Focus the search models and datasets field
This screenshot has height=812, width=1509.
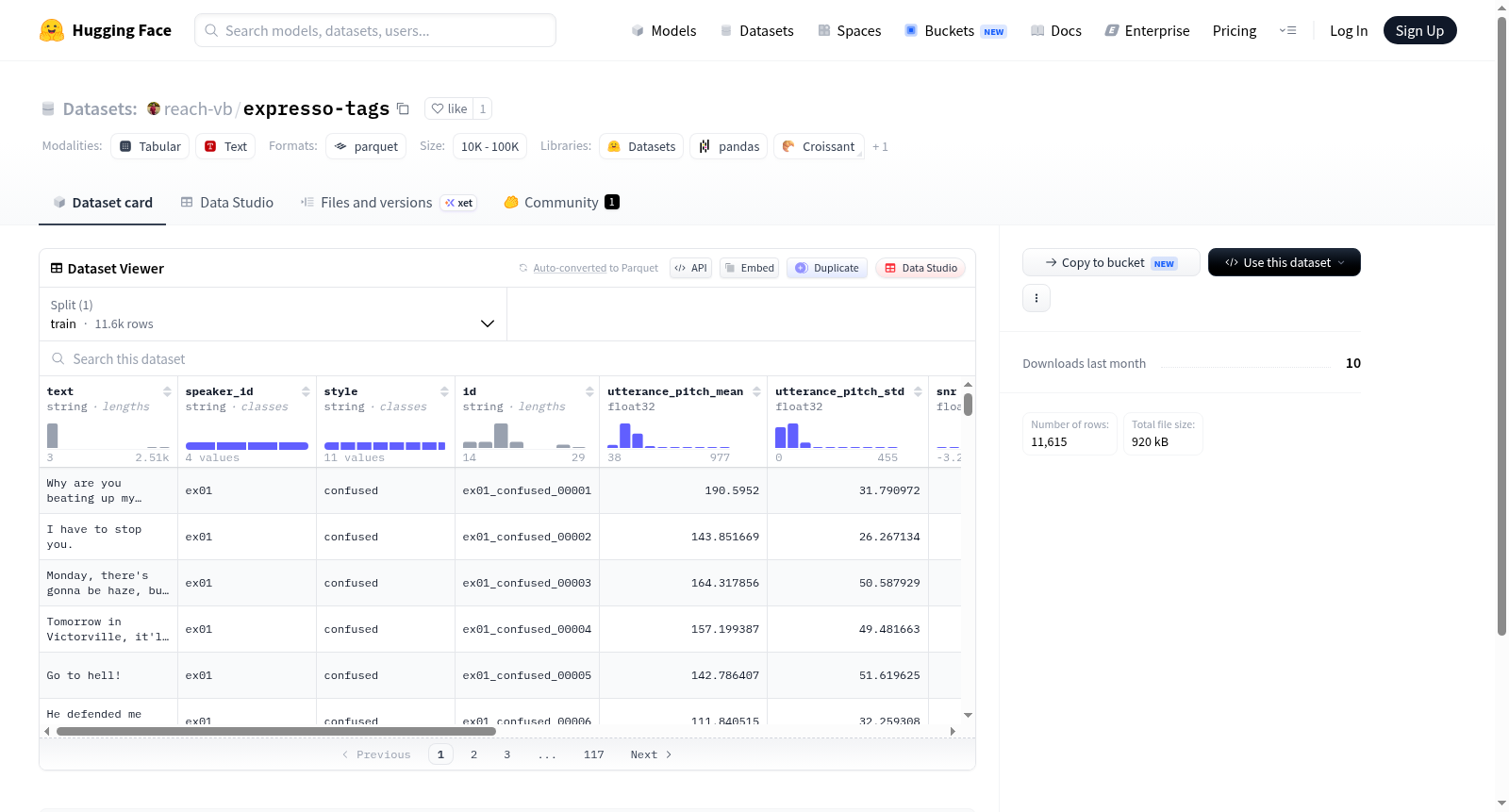375,30
